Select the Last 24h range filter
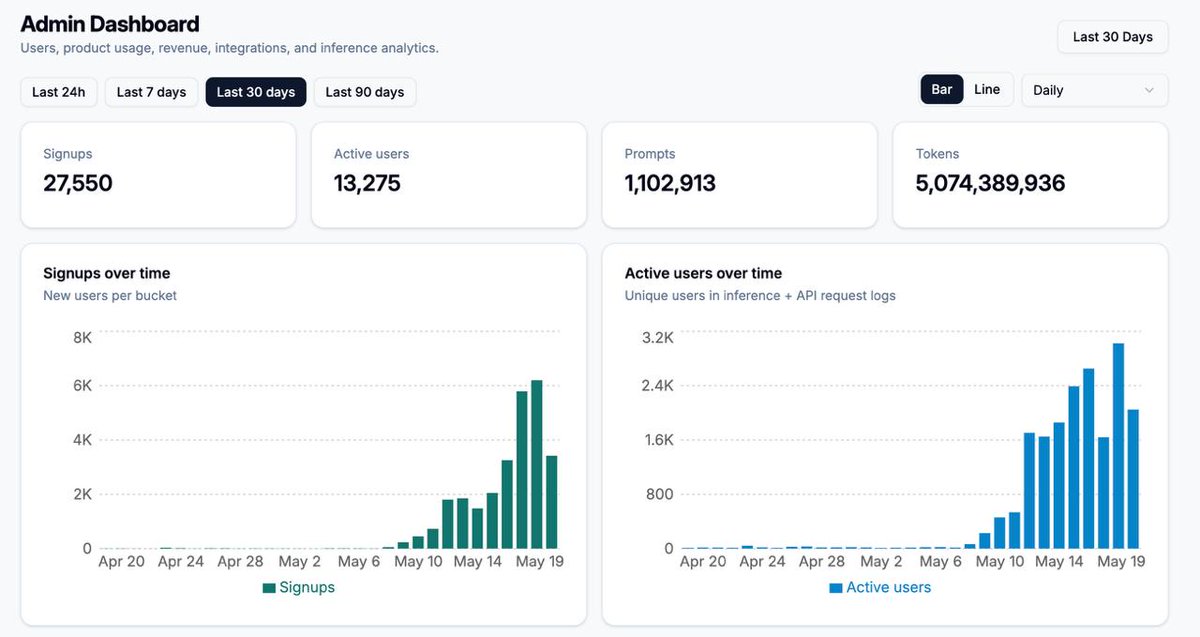1200x637 pixels. [59, 92]
